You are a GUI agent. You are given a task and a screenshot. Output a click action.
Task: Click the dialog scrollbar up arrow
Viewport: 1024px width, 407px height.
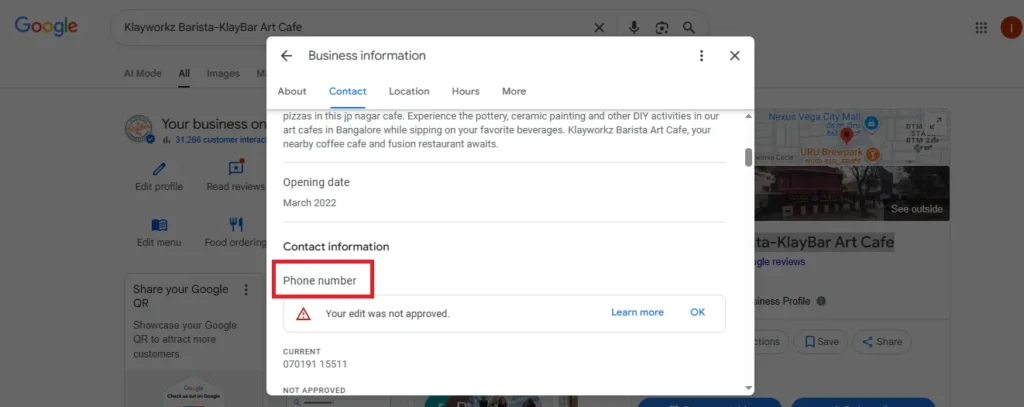(x=748, y=116)
